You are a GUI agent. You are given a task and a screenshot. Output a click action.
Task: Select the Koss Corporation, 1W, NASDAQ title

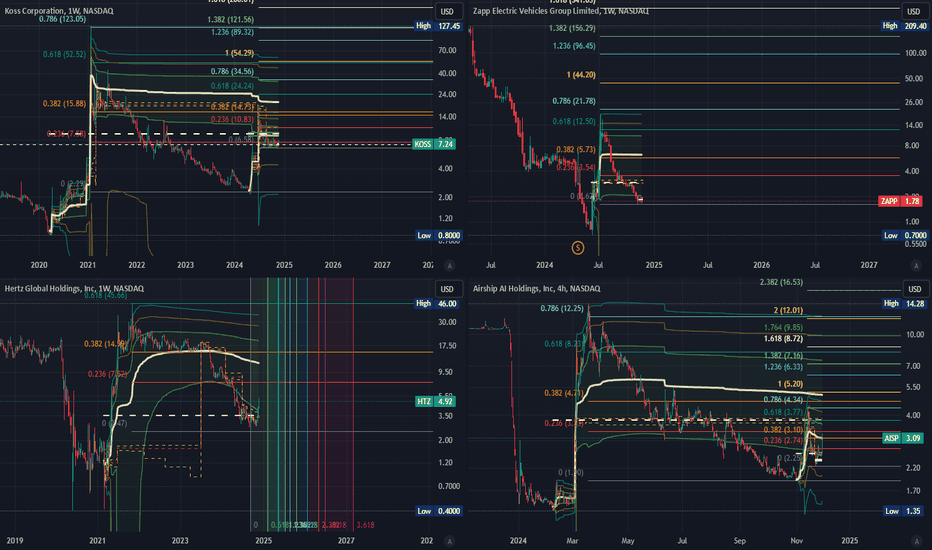point(59,11)
